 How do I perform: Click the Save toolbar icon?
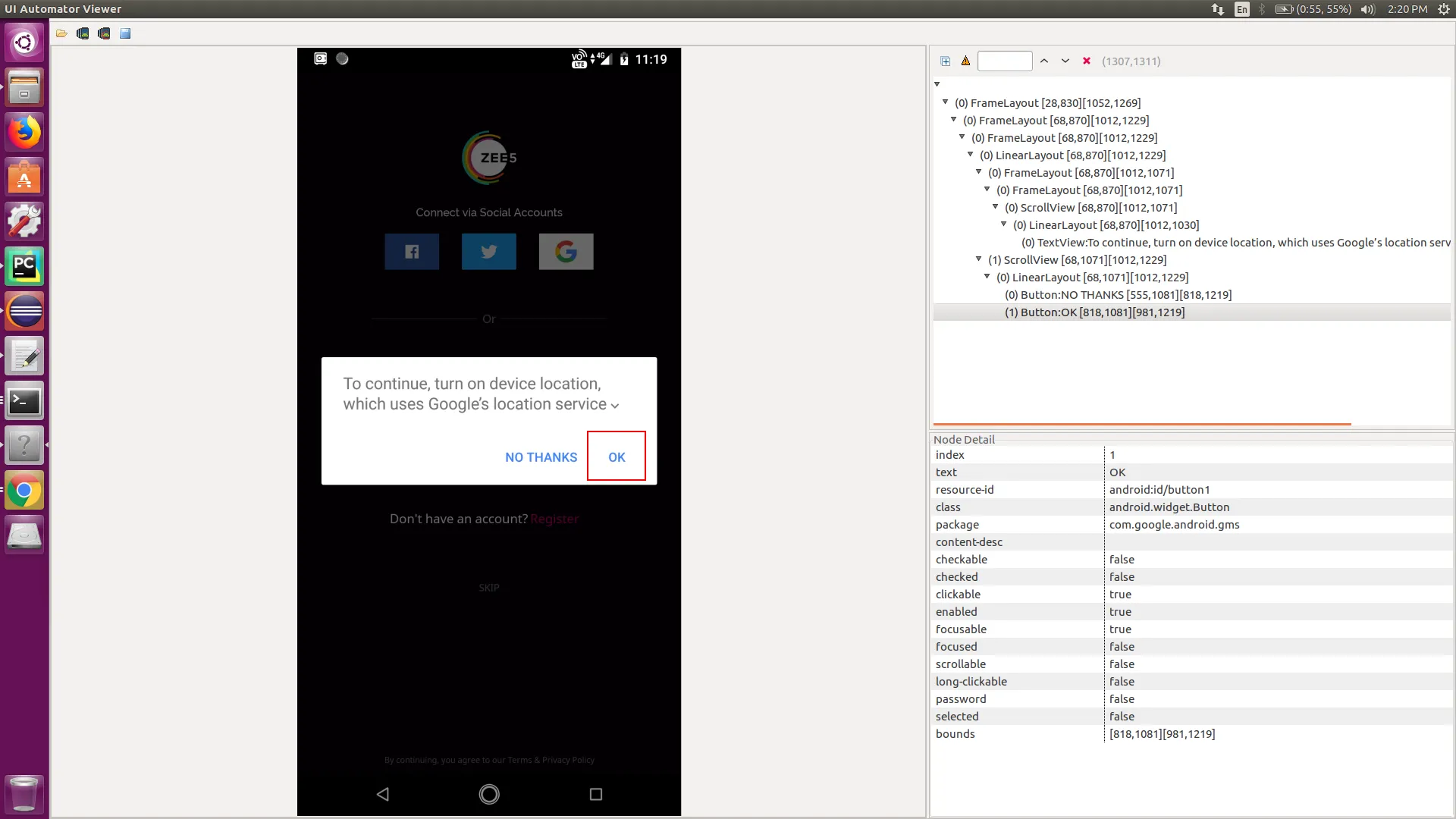click(125, 33)
